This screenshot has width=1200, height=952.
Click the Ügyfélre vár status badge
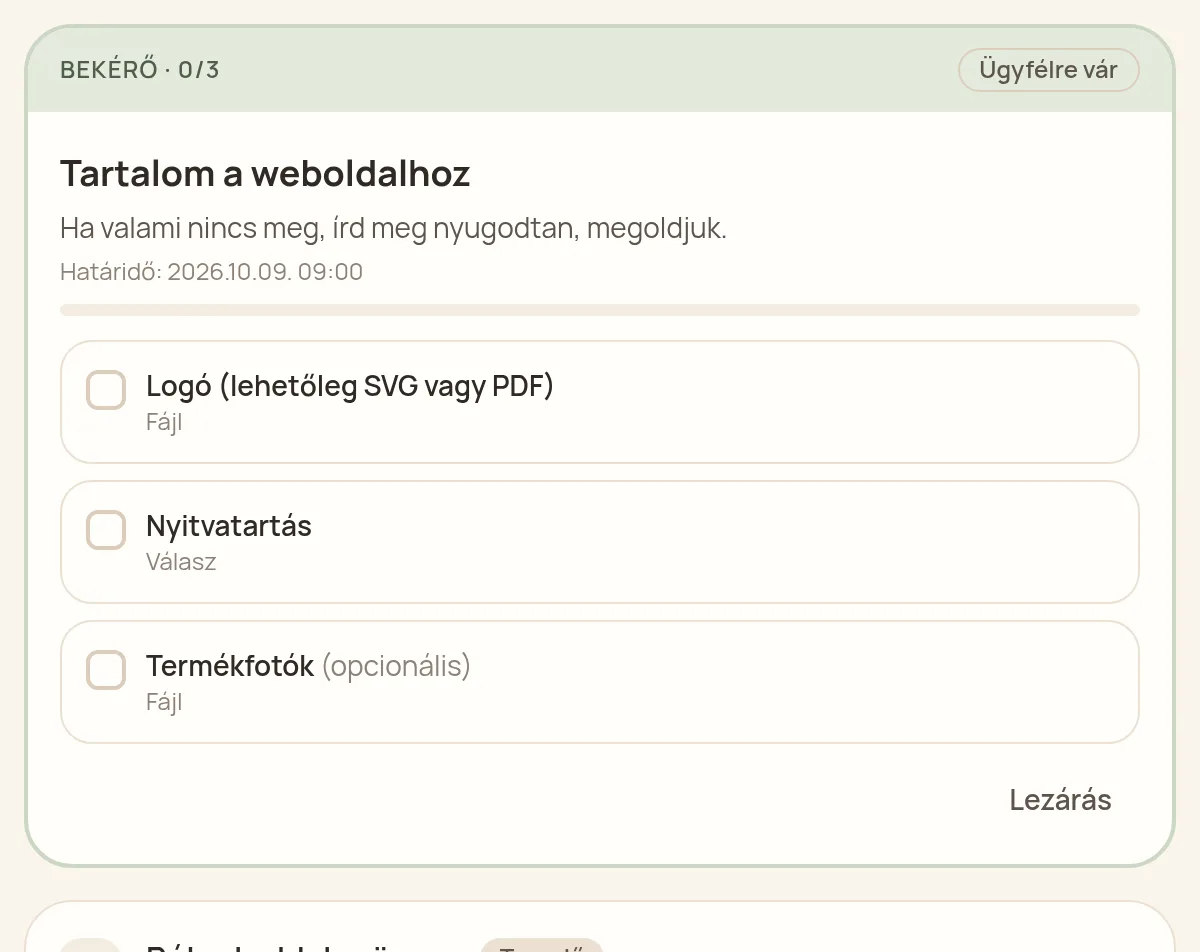coord(1048,70)
